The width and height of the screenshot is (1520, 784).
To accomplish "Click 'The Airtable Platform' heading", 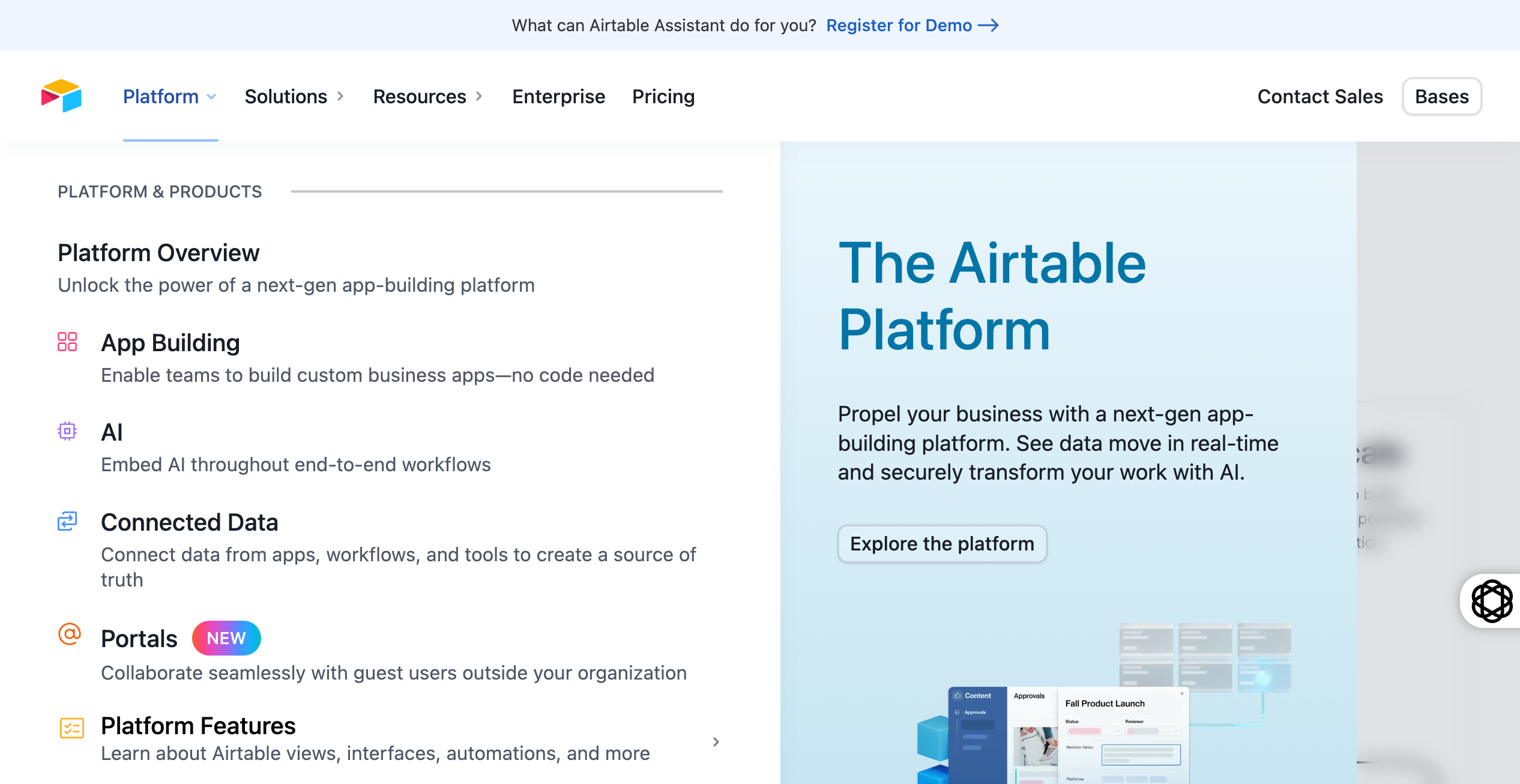I will (x=992, y=296).
